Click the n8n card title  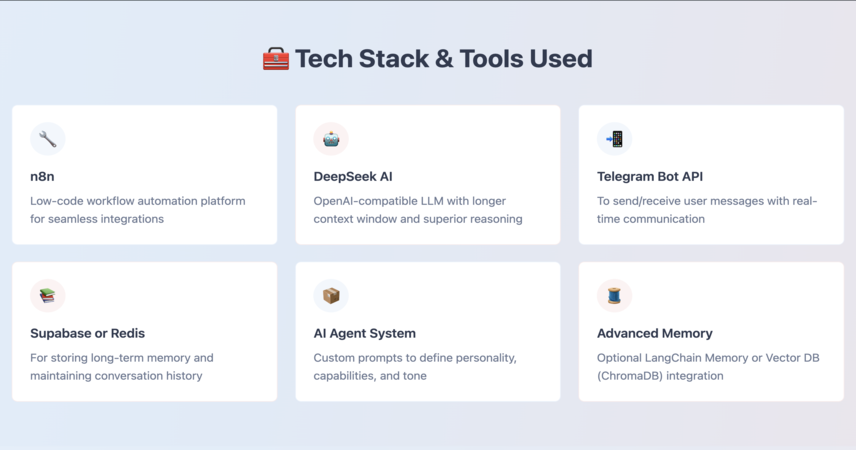[42, 176]
